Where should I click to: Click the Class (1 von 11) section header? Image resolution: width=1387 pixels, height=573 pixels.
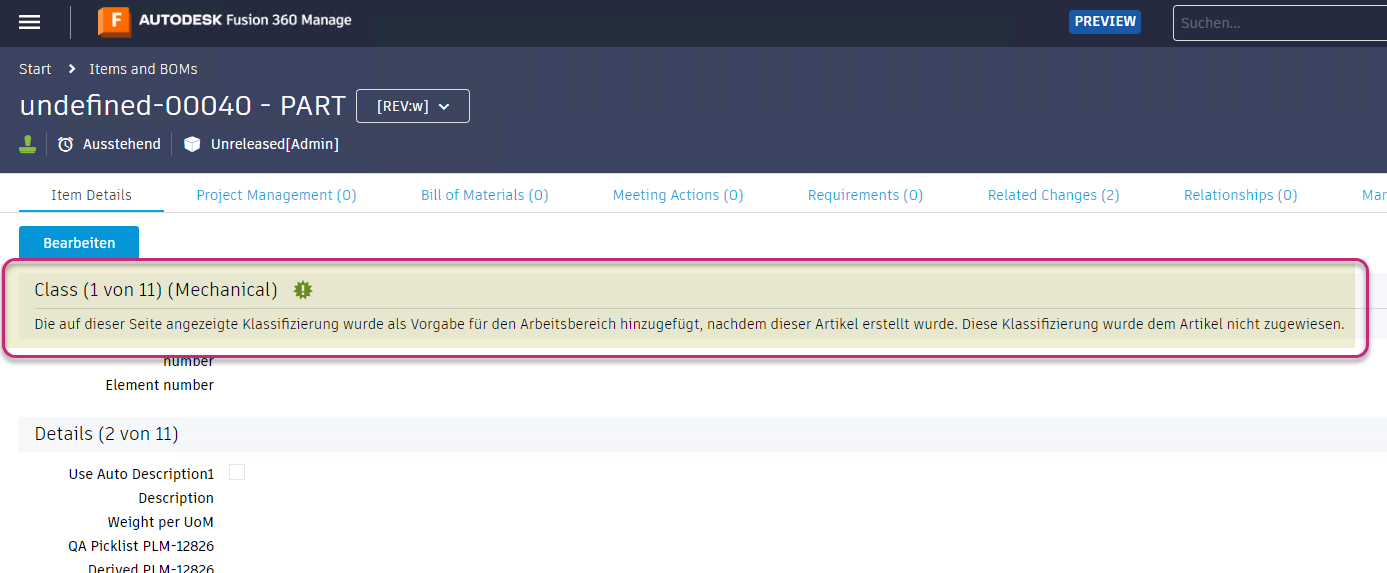(156, 290)
